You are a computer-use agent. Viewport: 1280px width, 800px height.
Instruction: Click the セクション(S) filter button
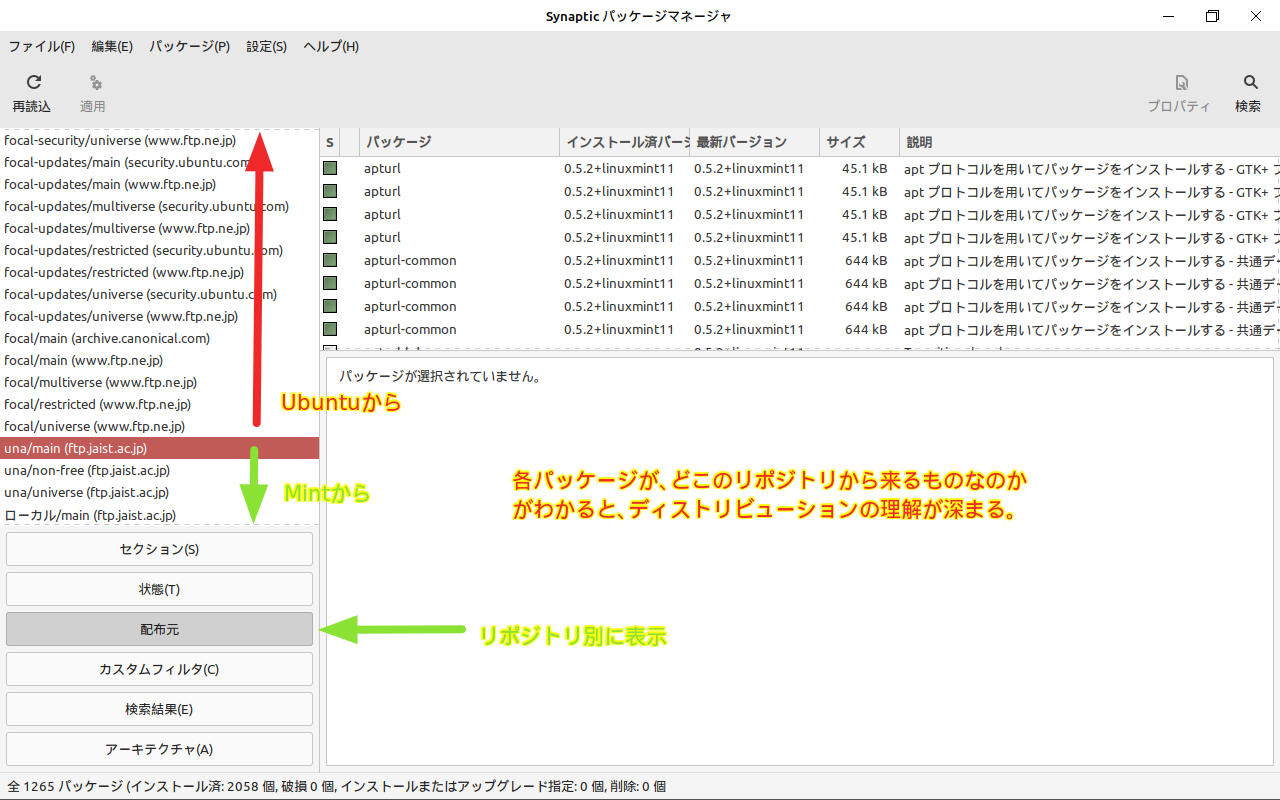[160, 549]
